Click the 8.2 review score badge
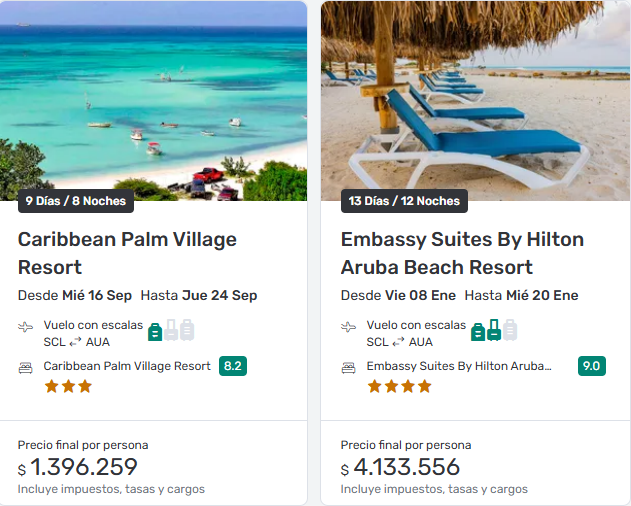Screen dimensions: 631x506 point(233,366)
